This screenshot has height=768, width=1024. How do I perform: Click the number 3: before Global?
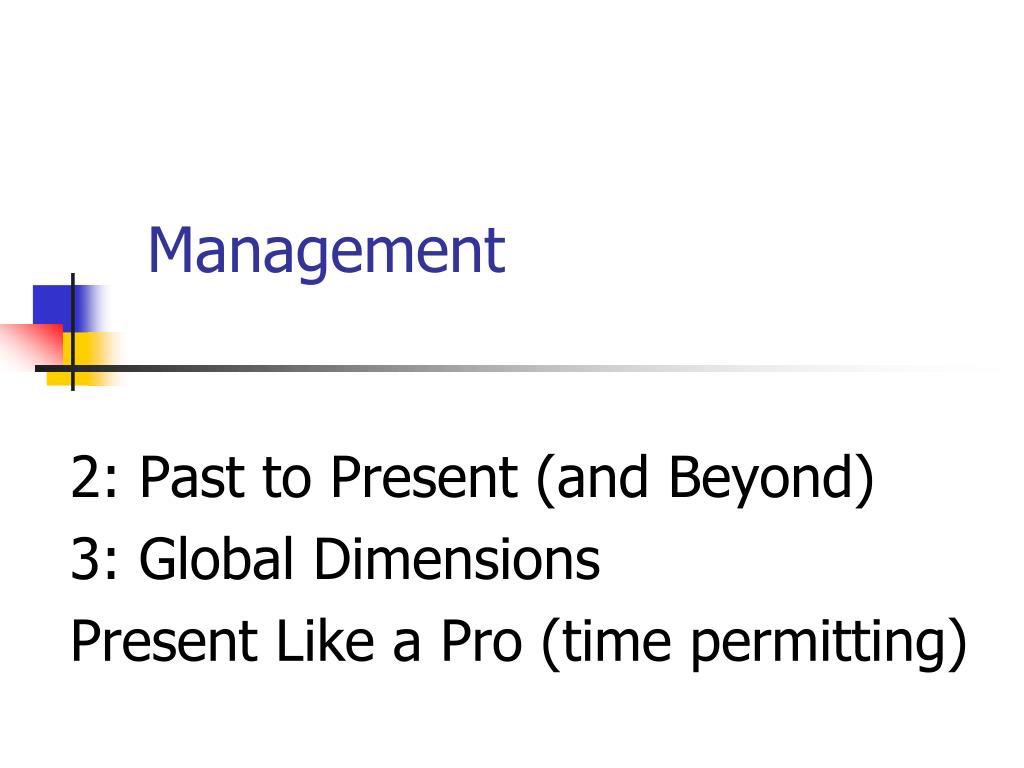coord(95,559)
